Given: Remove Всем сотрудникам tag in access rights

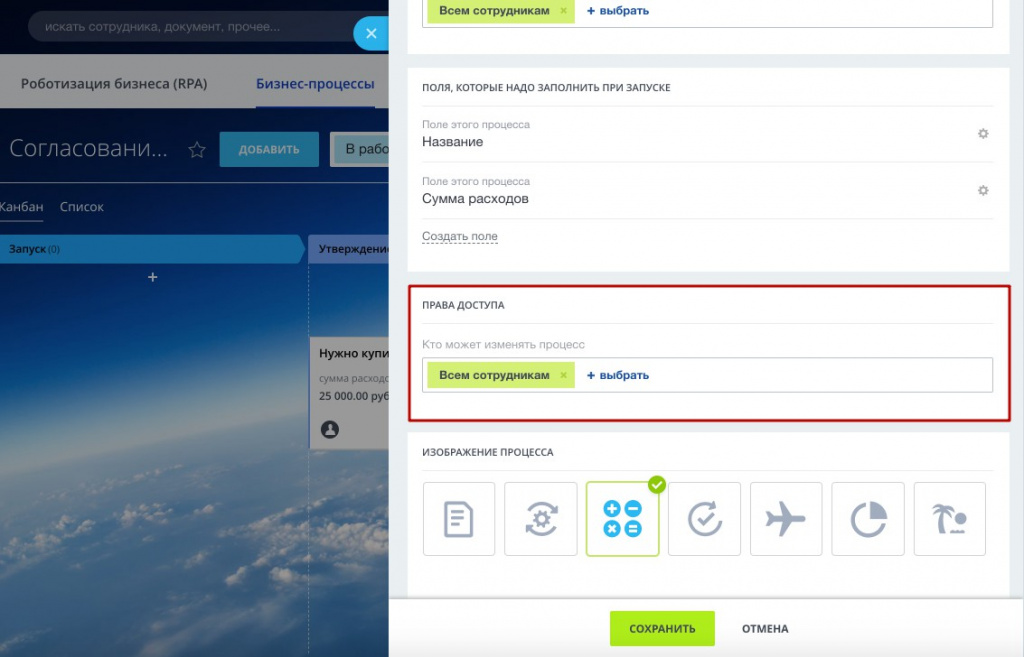Looking at the screenshot, I should (564, 375).
